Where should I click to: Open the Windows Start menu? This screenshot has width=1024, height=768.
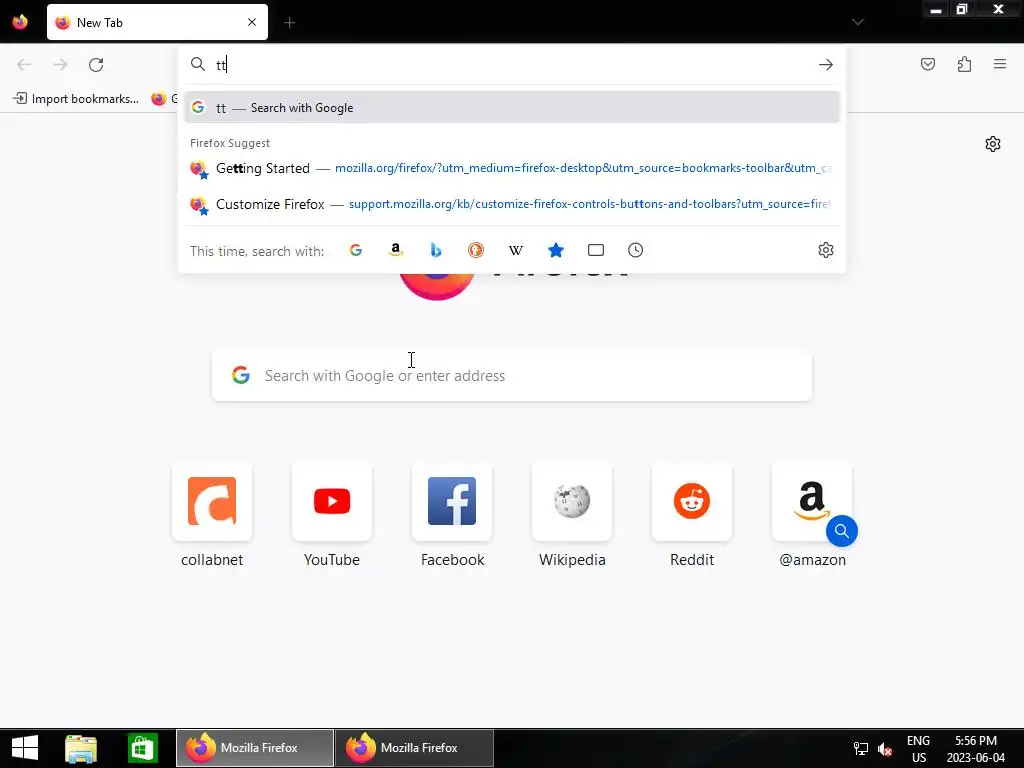25,748
